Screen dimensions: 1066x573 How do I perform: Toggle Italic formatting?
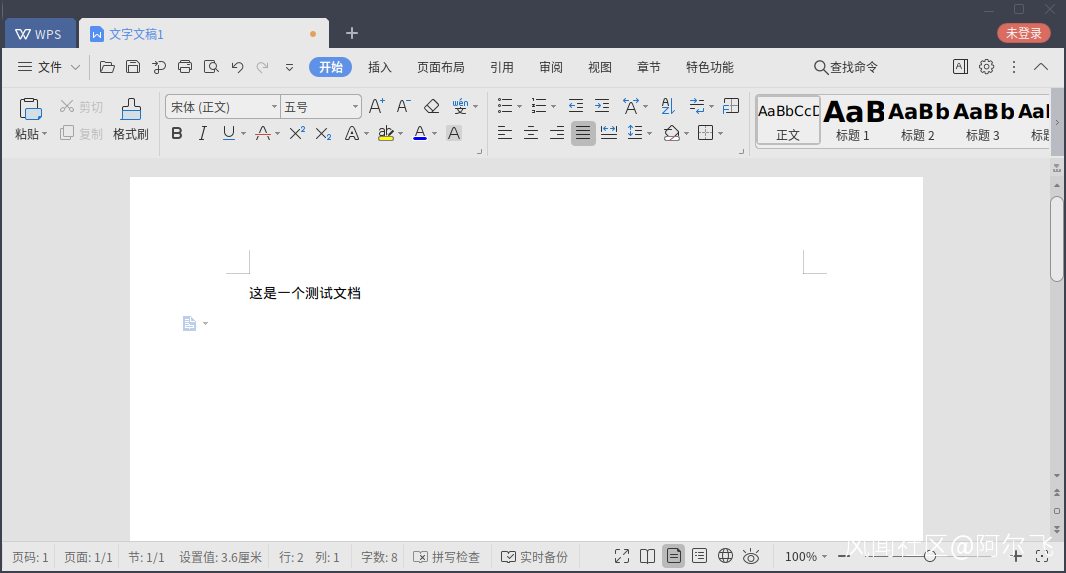203,133
